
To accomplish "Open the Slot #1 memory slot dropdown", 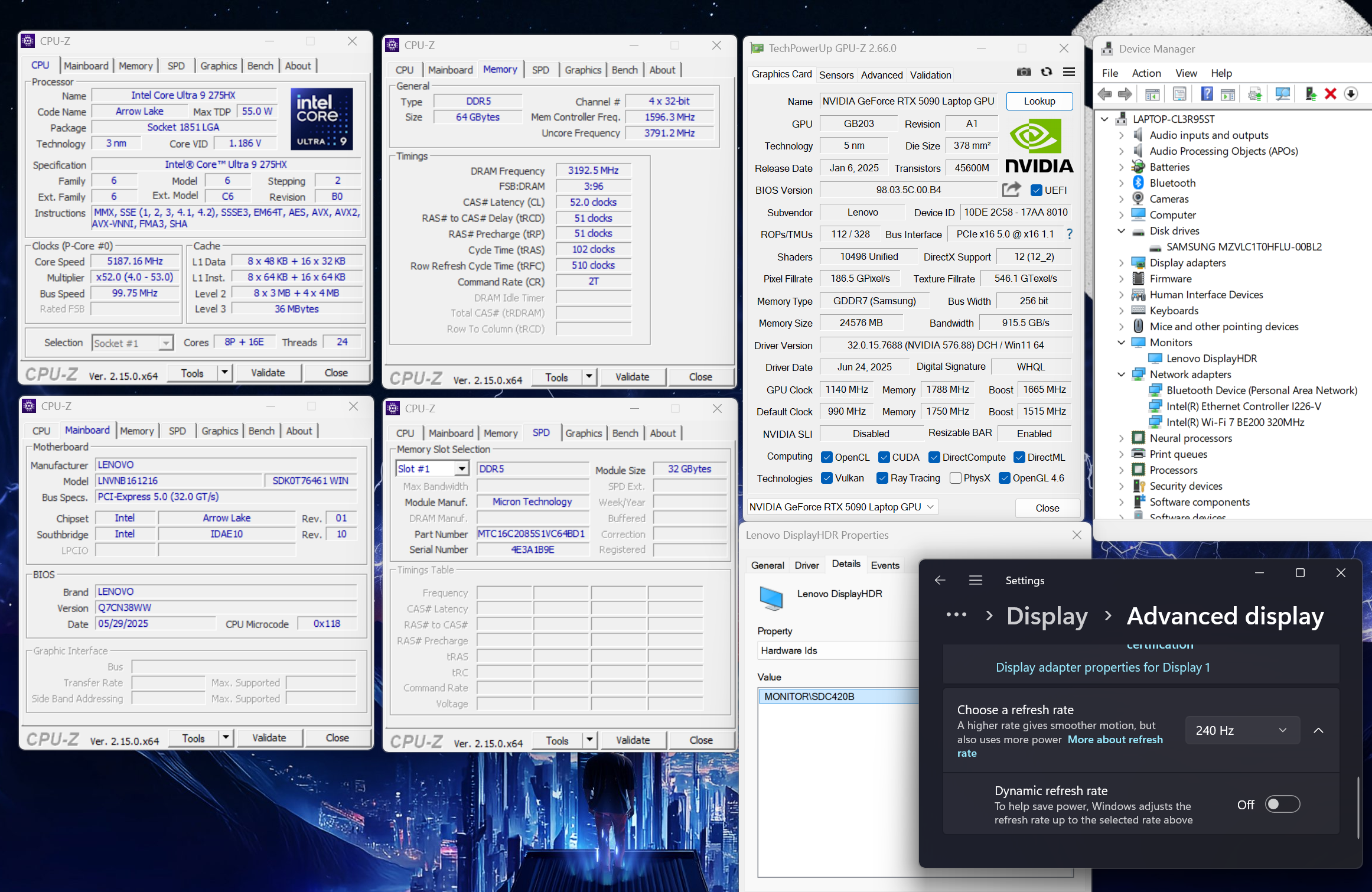I will [x=433, y=468].
